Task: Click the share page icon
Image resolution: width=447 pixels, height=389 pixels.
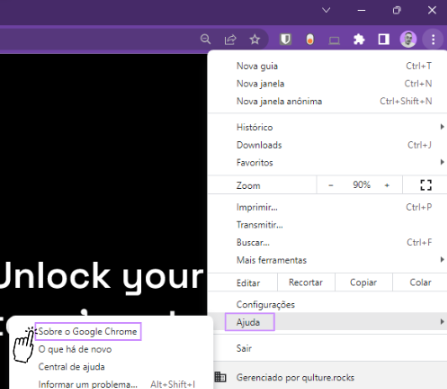Action: [230, 40]
